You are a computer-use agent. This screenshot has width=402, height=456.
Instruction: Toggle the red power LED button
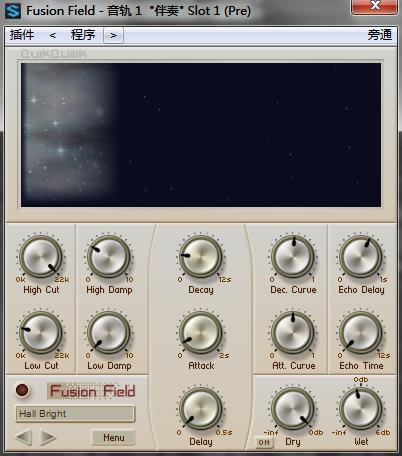coord(22,390)
